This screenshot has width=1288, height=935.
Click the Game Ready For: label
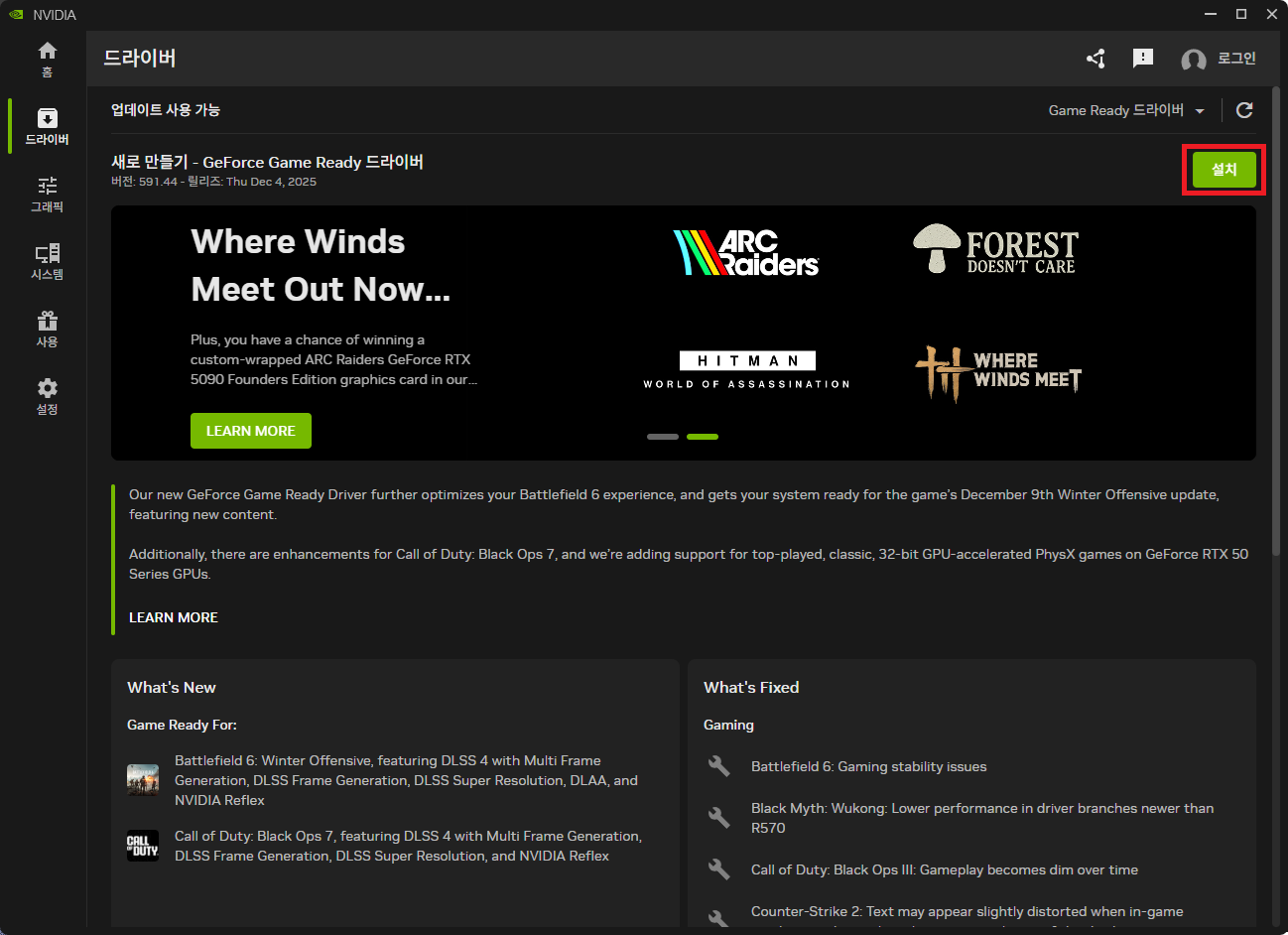[182, 725]
